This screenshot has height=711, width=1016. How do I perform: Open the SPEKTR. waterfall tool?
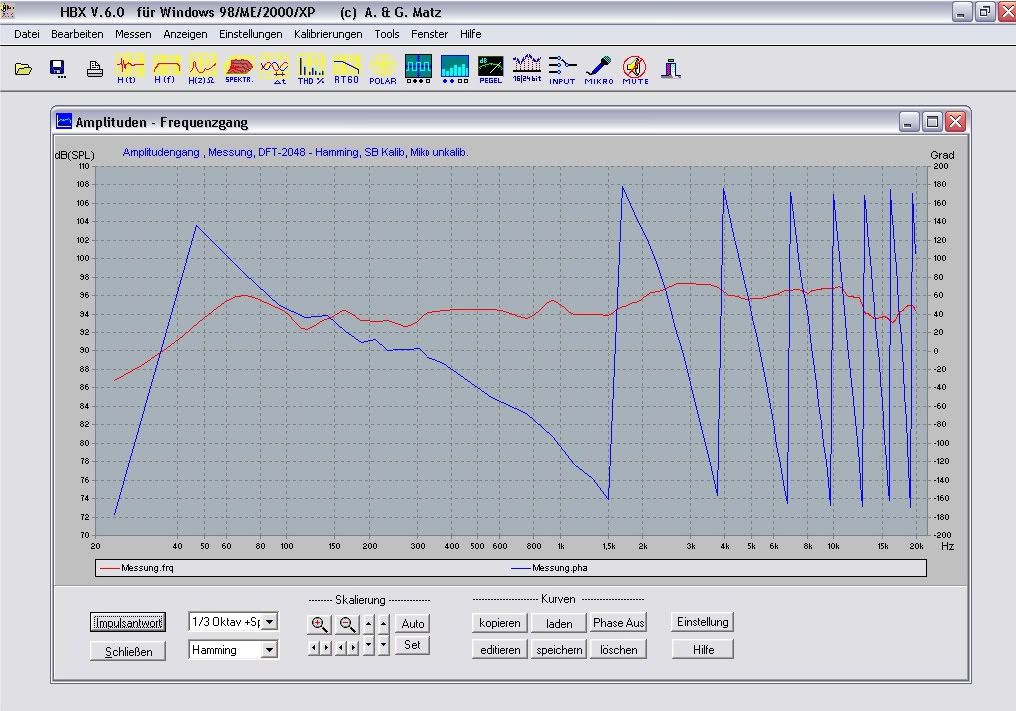238,69
